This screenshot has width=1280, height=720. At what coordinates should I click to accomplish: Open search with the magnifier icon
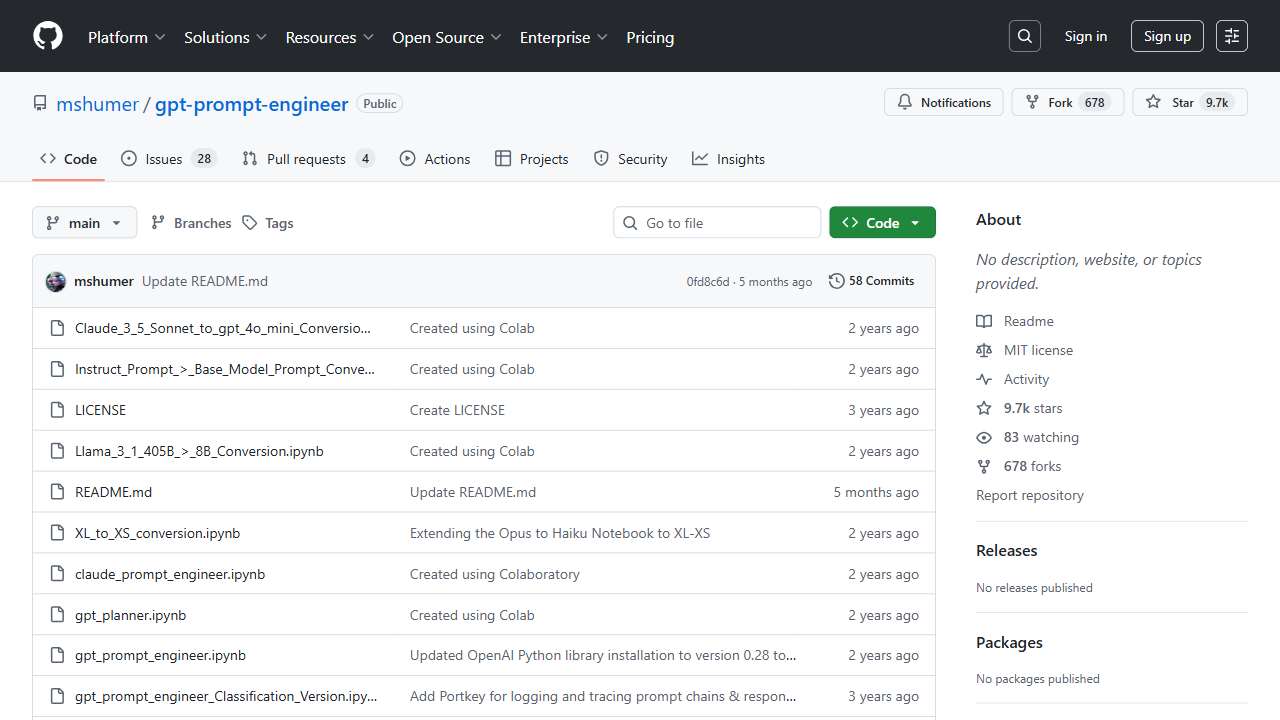[1024, 36]
